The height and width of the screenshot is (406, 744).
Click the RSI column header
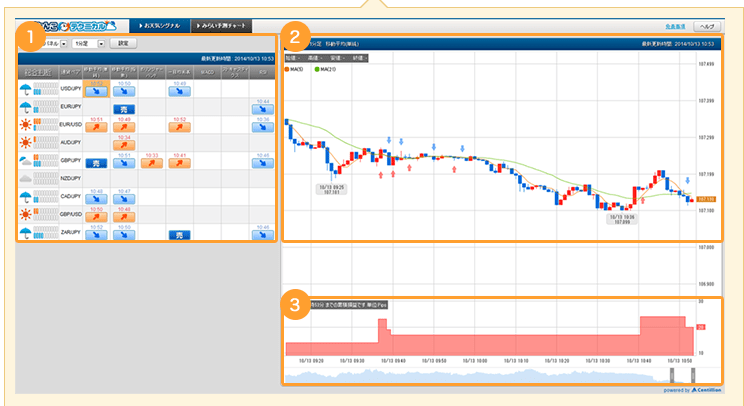click(x=262, y=73)
